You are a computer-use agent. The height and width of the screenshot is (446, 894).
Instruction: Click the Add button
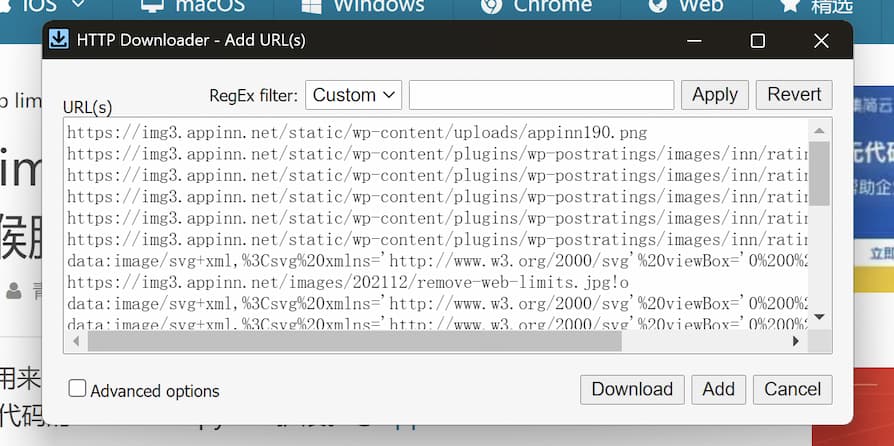[718, 389]
